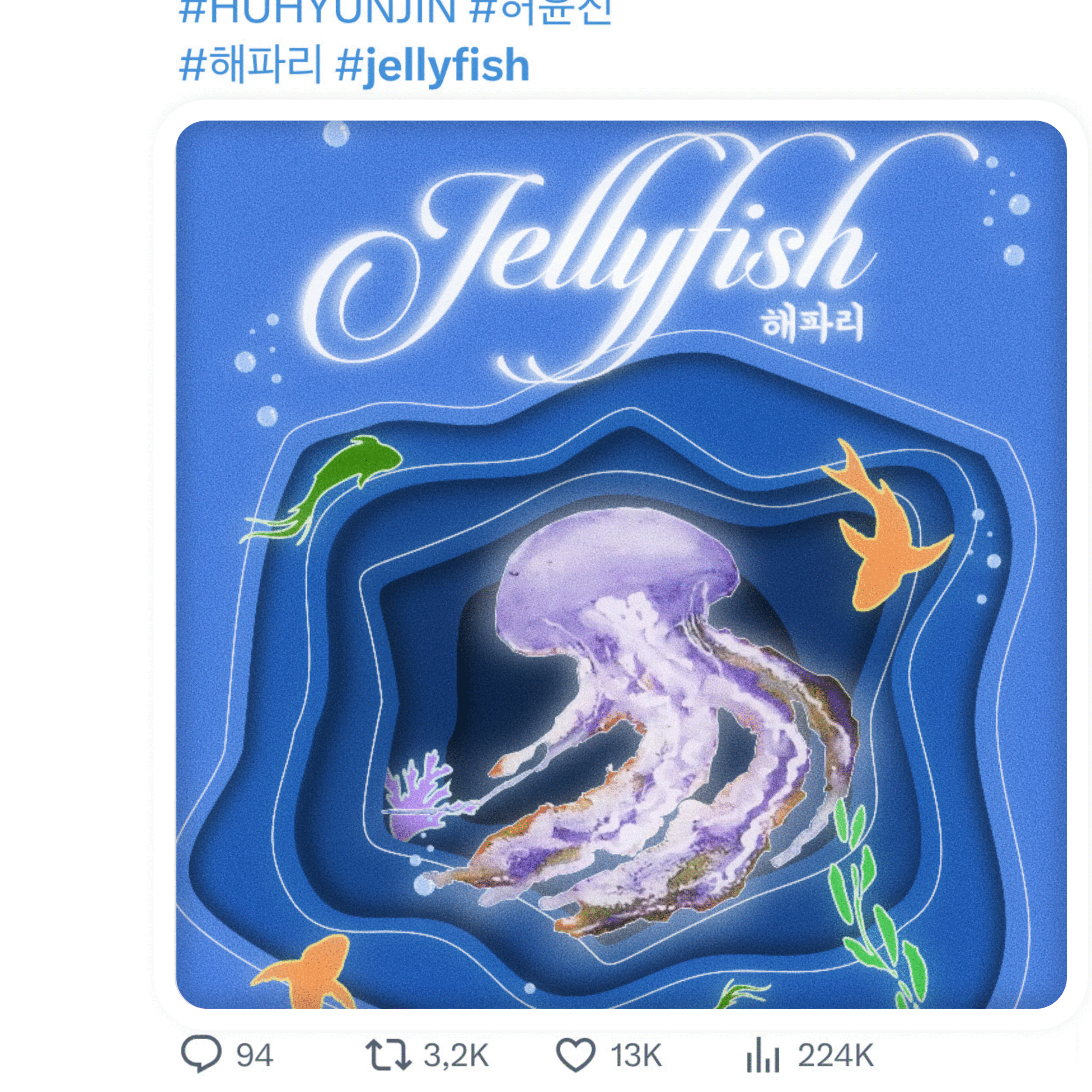Click the 13K likes count

click(636, 1055)
